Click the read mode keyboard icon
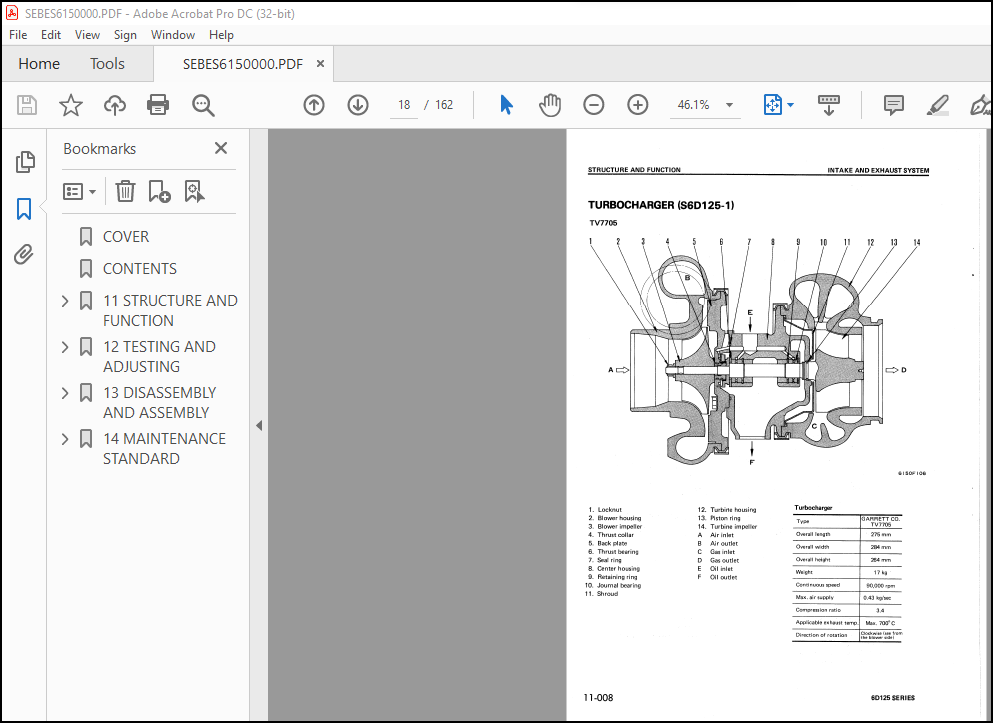 click(828, 105)
